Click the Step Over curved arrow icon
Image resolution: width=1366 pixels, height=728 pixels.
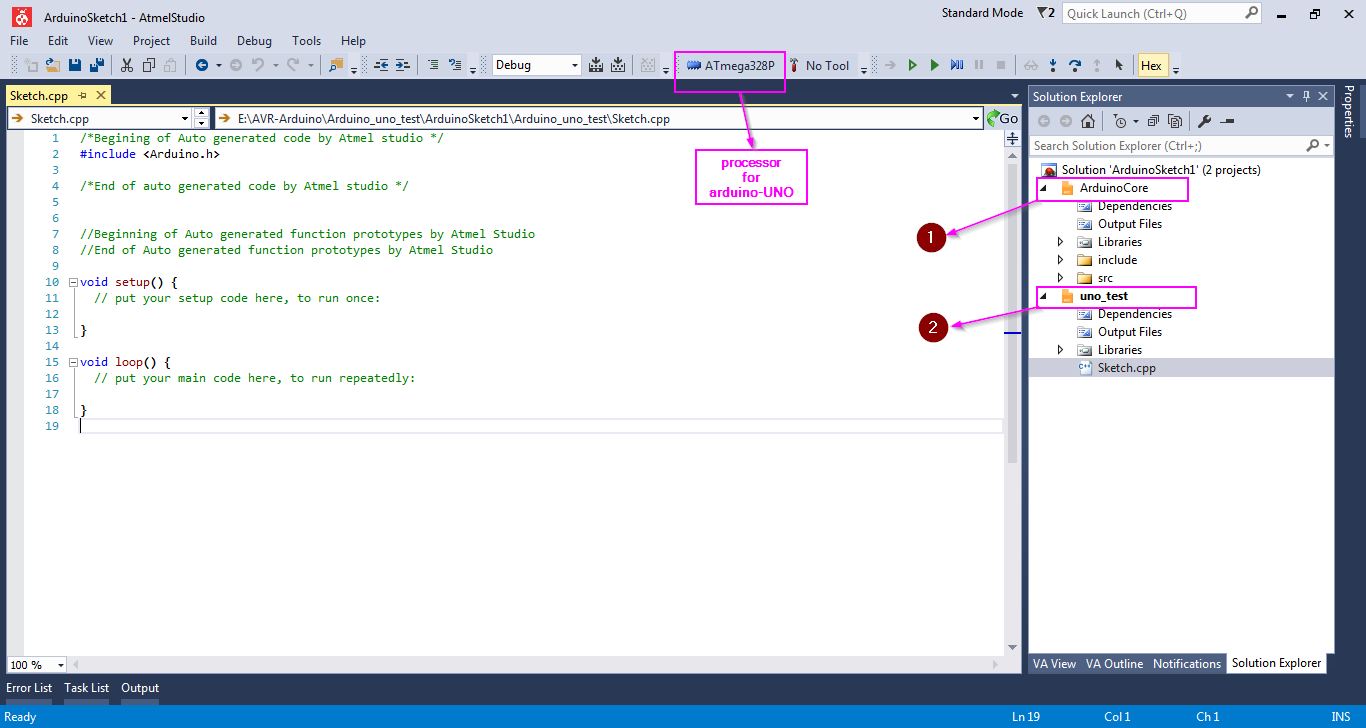(1075, 65)
